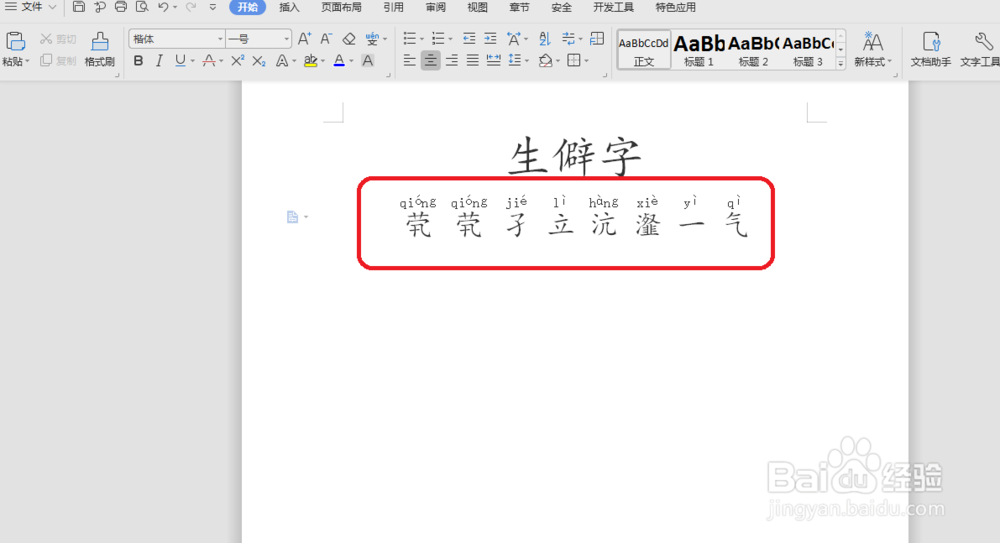This screenshot has width=1000, height=543.
Task: Apply Subscript X₂ formatting
Action: coord(258,61)
